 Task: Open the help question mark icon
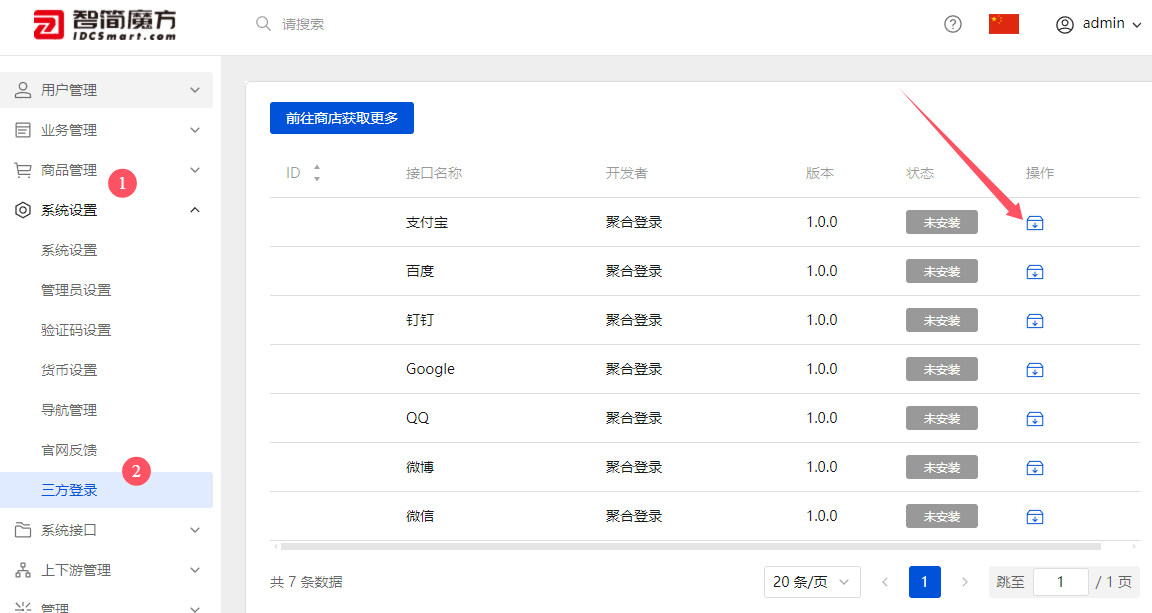951,23
